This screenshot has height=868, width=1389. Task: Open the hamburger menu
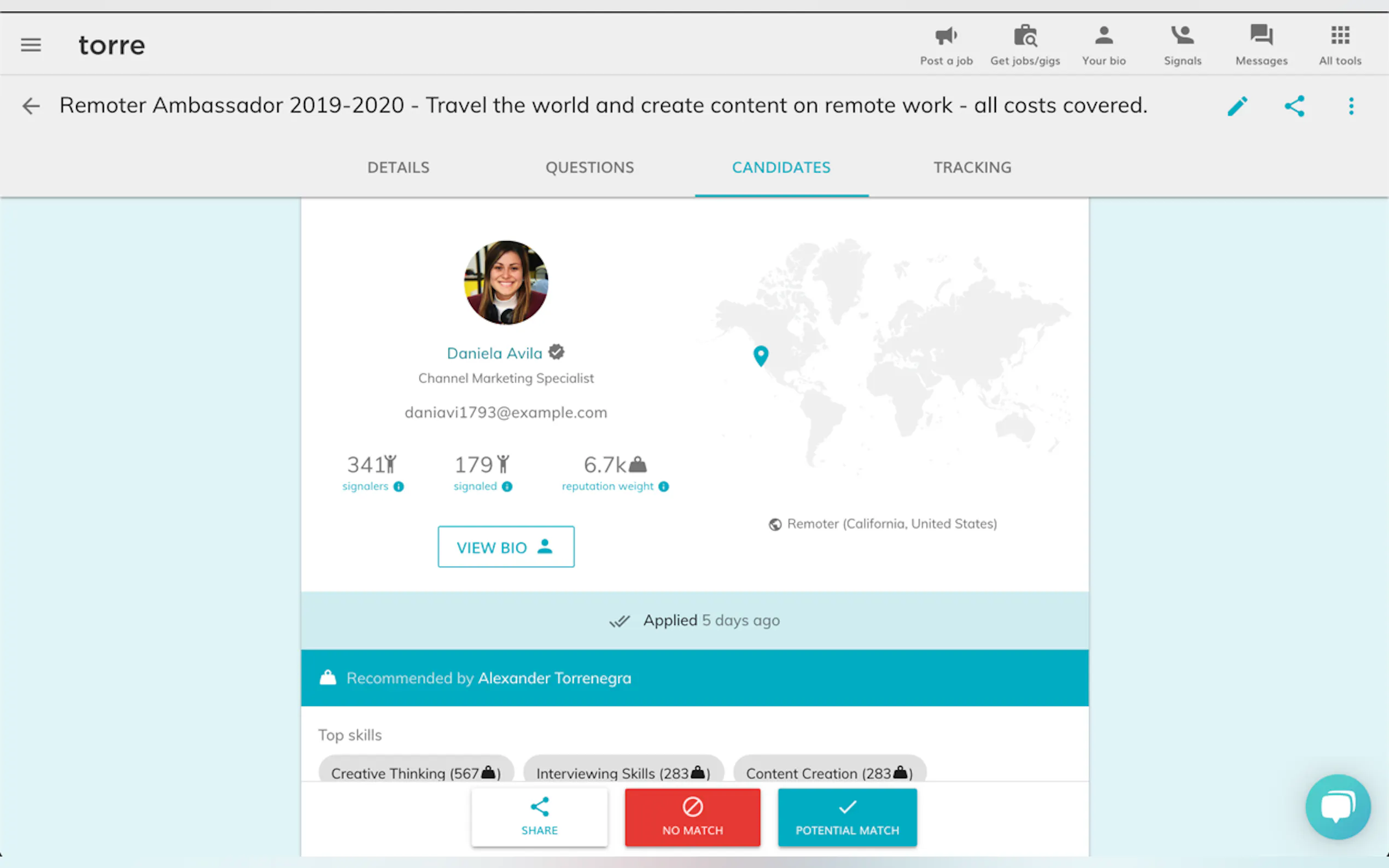[x=31, y=45]
